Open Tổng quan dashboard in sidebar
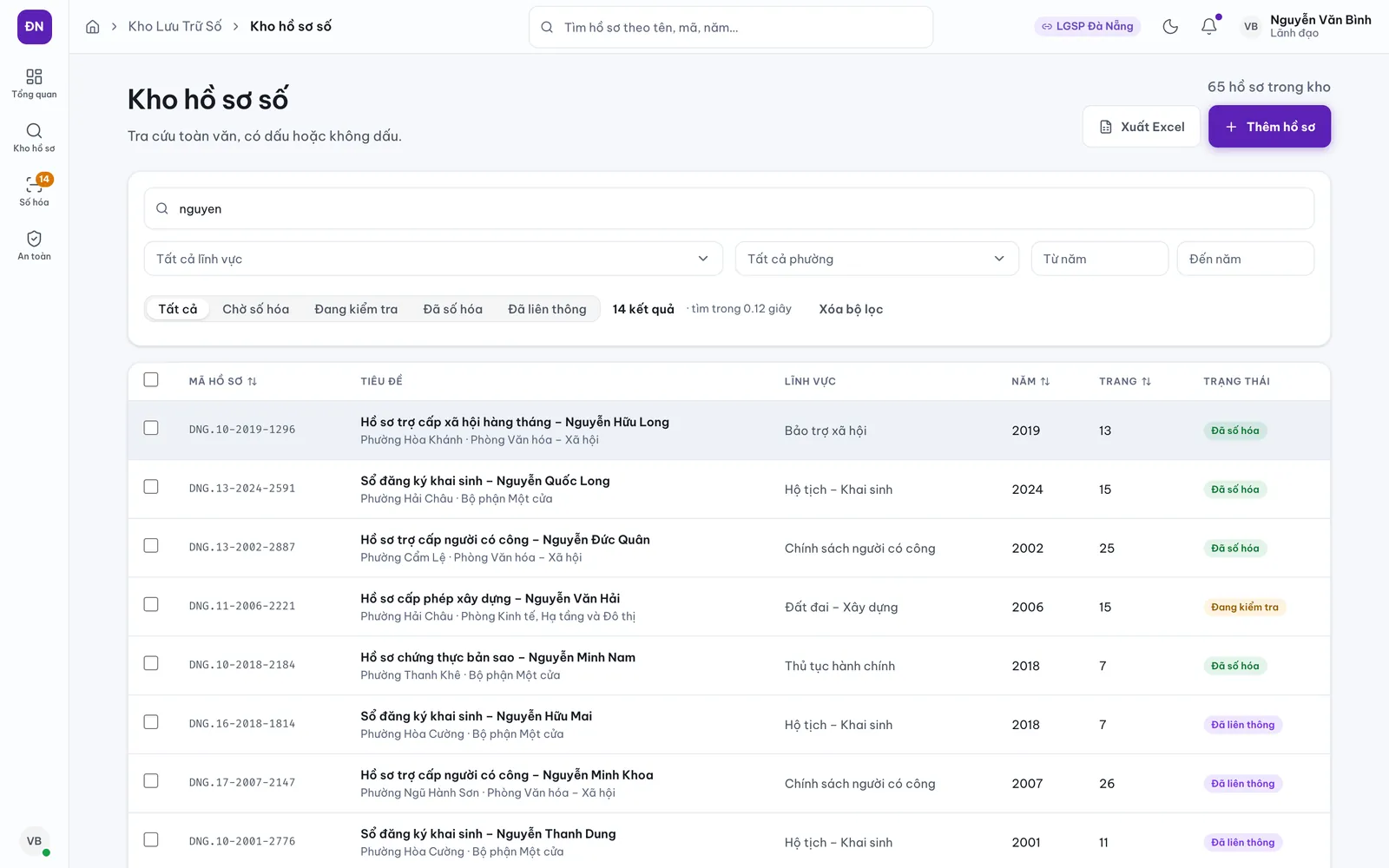Screen dimensions: 1389x868 (x=35, y=83)
